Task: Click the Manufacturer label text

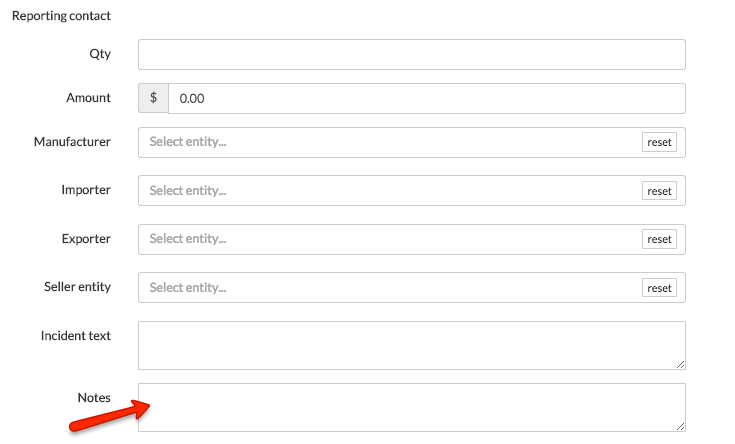Action: pyautogui.click(x=72, y=141)
